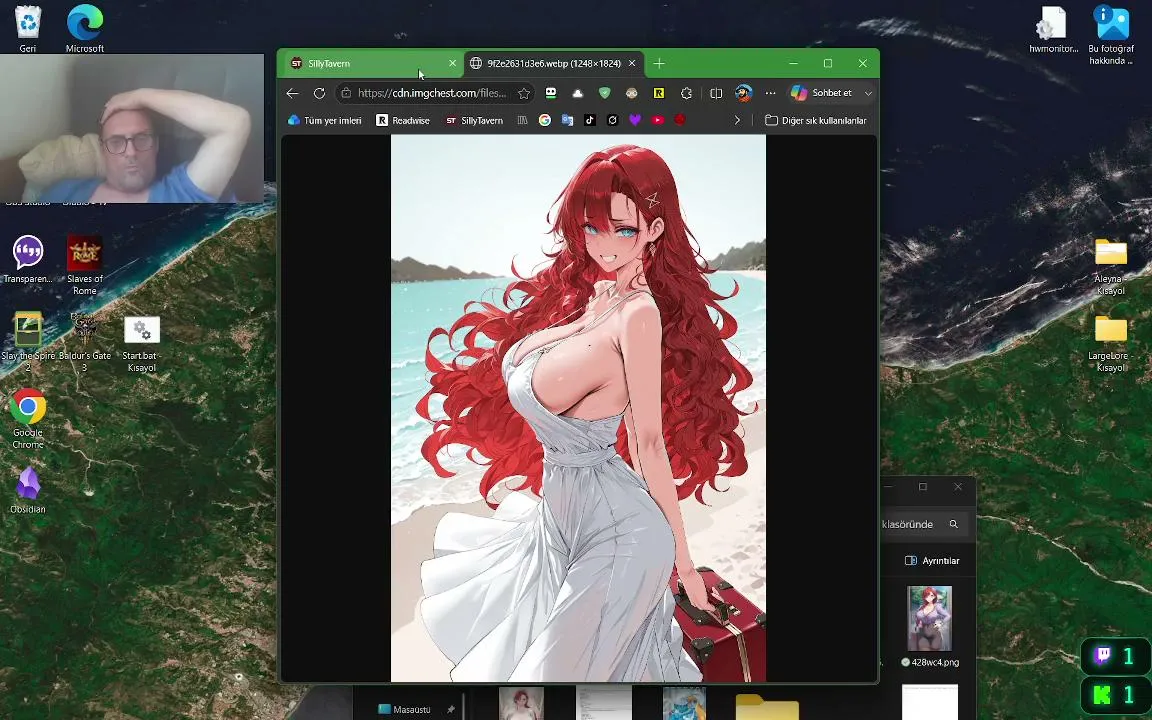Image resolution: width=1152 pixels, height=720 pixels.
Task: Click the displayed anime beach image
Action: tap(578, 408)
